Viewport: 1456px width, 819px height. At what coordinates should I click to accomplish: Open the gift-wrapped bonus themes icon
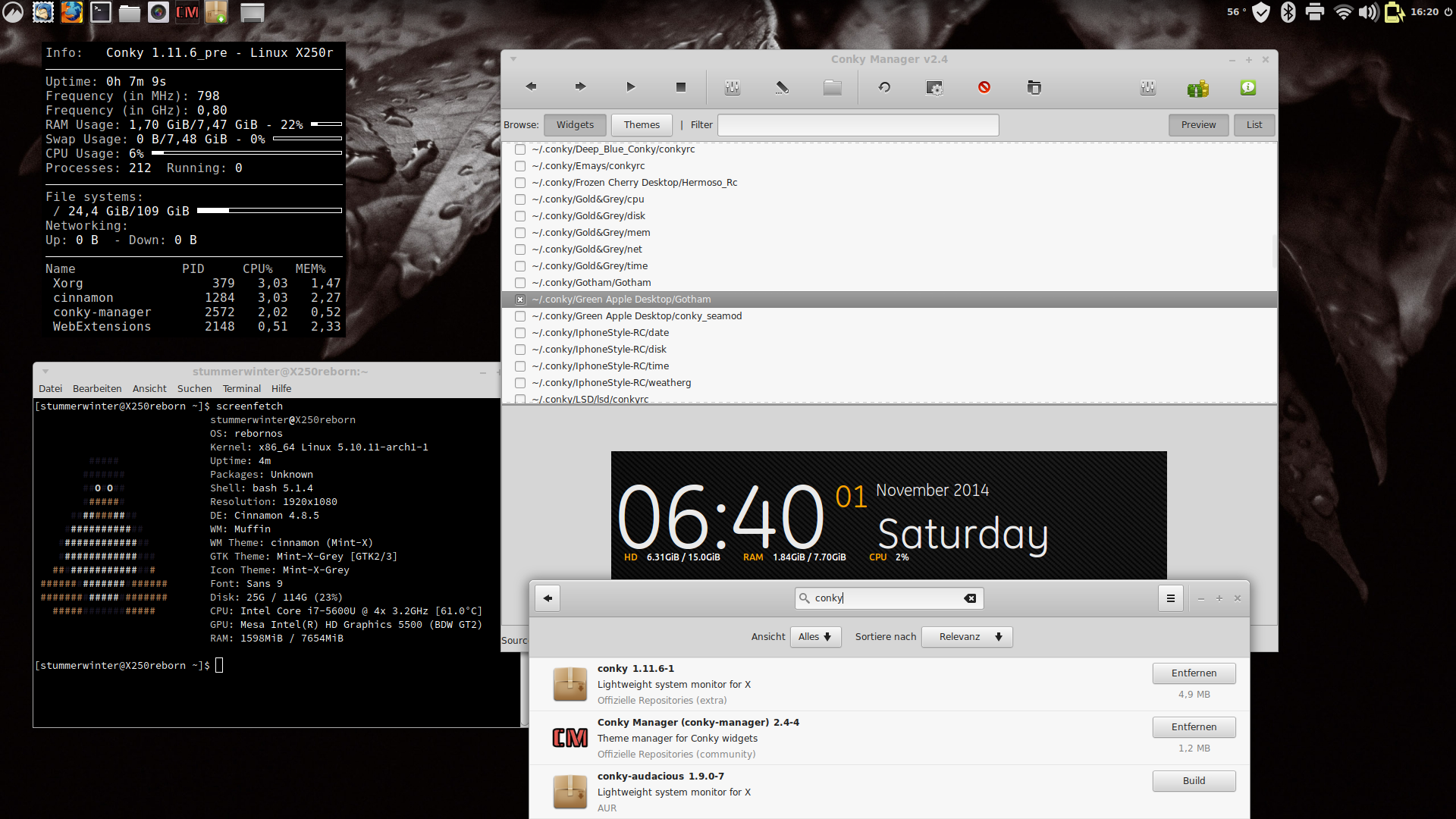coord(1197,88)
